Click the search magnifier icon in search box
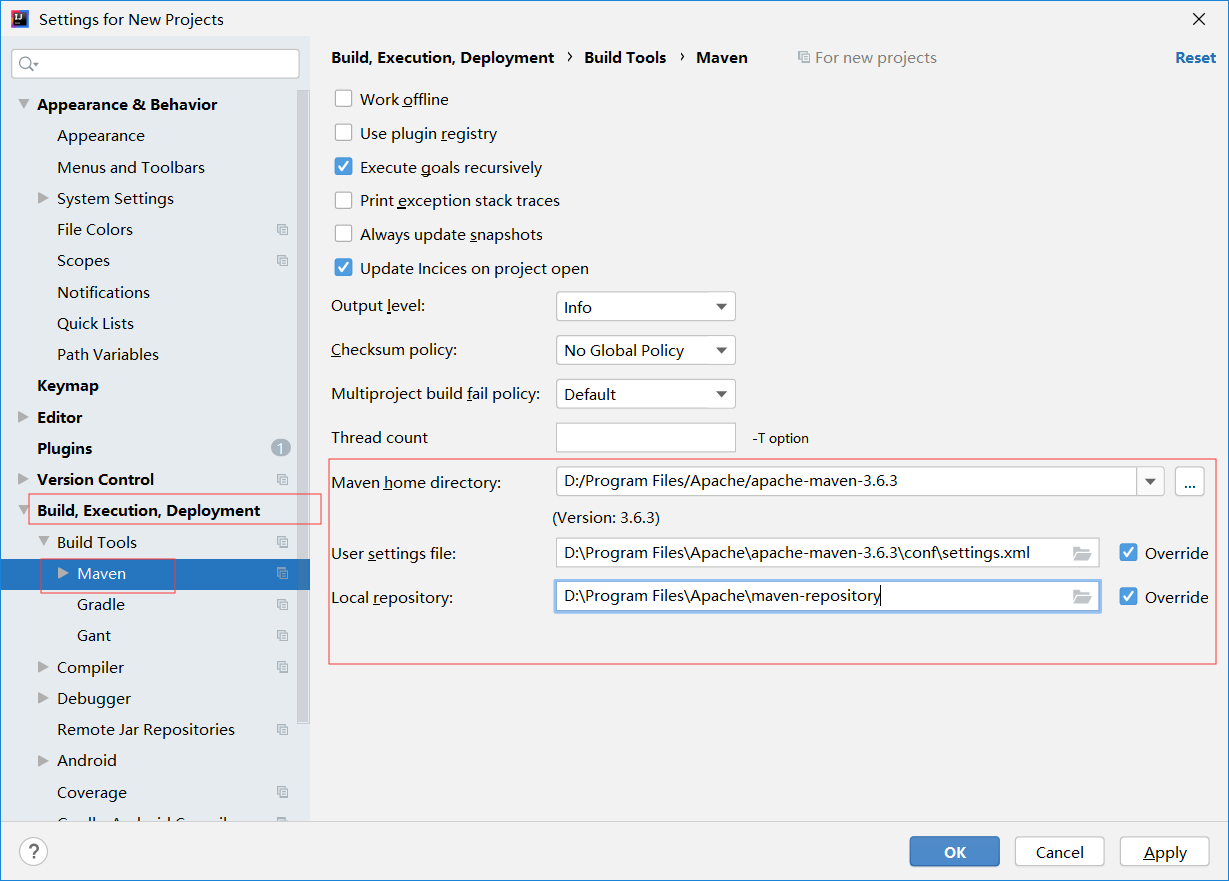Screen dimensions: 1229x881 (27, 64)
